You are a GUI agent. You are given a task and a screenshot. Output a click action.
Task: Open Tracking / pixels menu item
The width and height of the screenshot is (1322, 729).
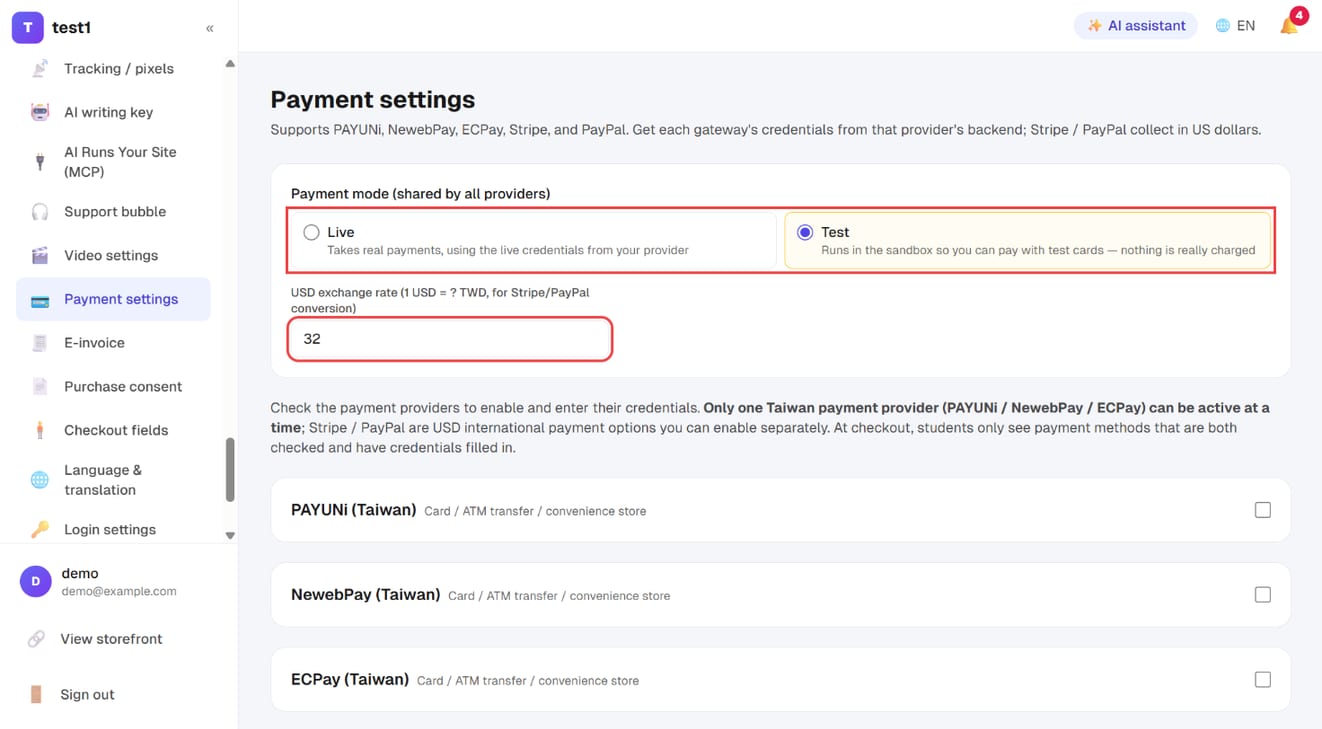[x=113, y=69]
